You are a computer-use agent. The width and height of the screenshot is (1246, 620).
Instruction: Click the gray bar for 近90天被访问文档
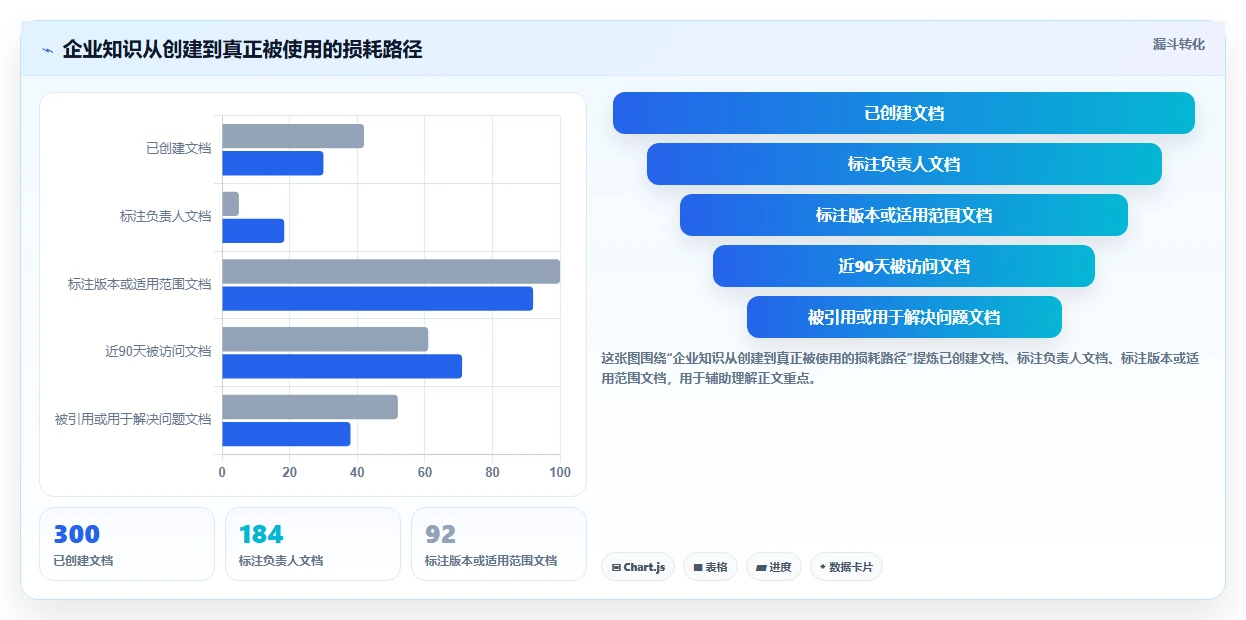[325, 339]
